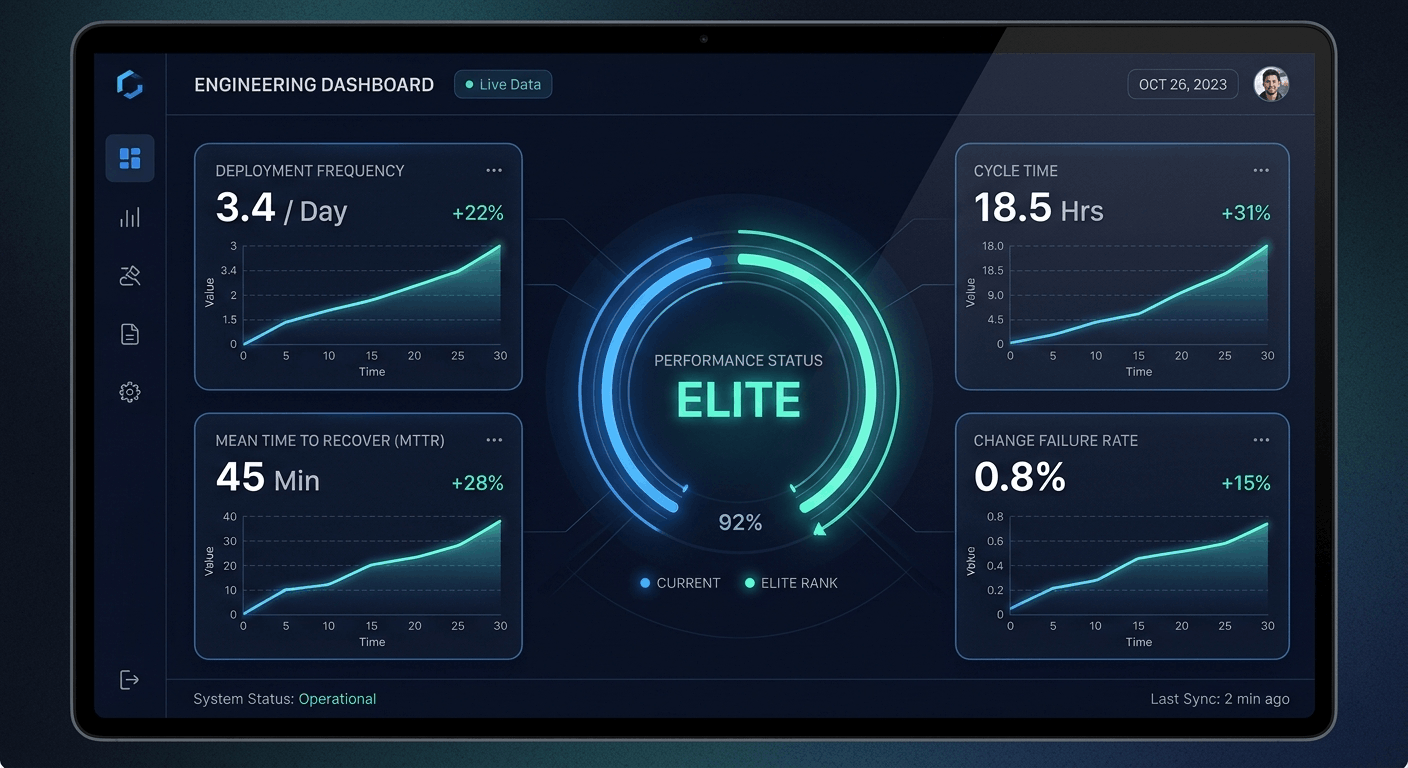Open Change Failure Rate card options menu
The width and height of the screenshot is (1408, 768).
coord(1261,440)
